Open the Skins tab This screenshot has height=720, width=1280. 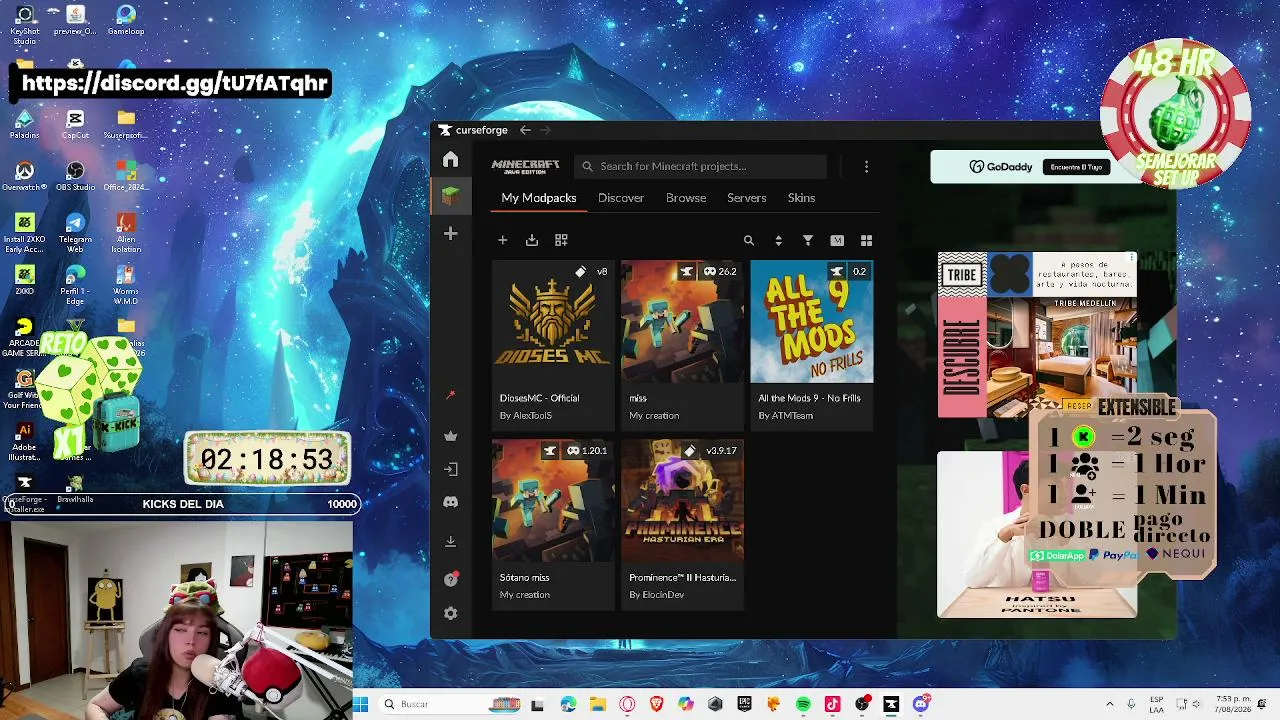click(x=801, y=198)
